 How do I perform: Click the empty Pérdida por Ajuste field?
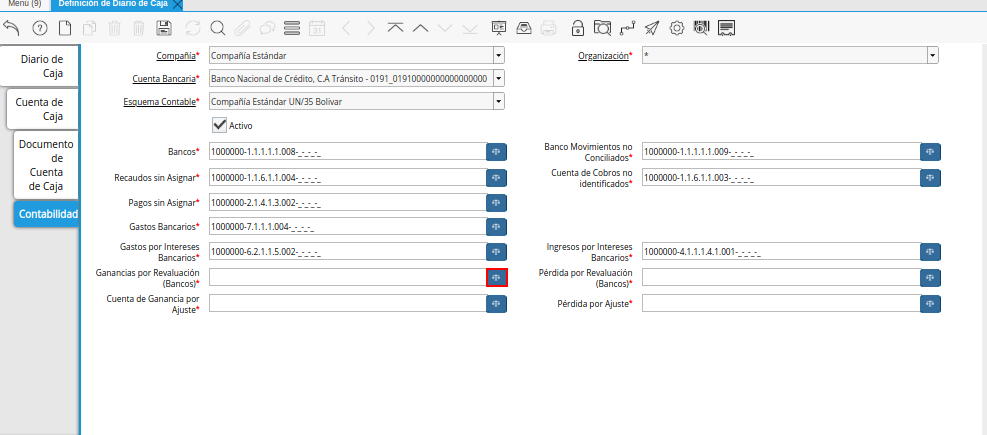tap(781, 304)
